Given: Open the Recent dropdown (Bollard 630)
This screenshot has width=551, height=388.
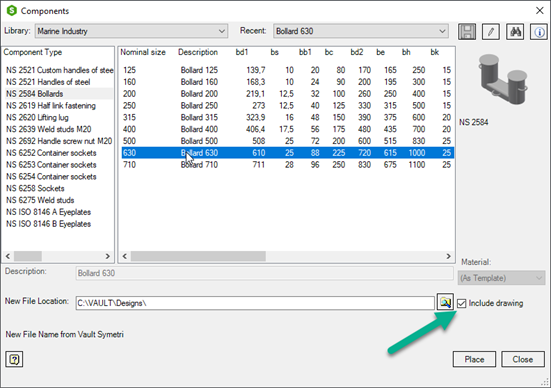Looking at the screenshot, I should [361, 31].
